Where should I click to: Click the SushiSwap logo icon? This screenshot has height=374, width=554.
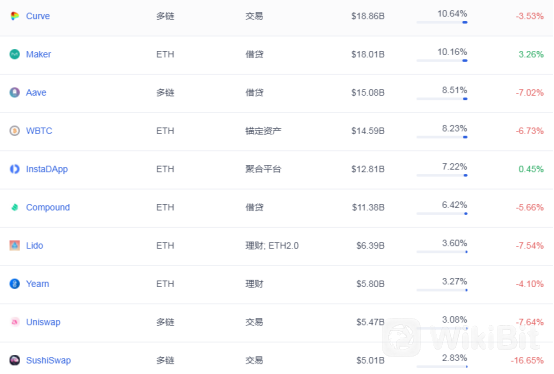[x=14, y=360]
